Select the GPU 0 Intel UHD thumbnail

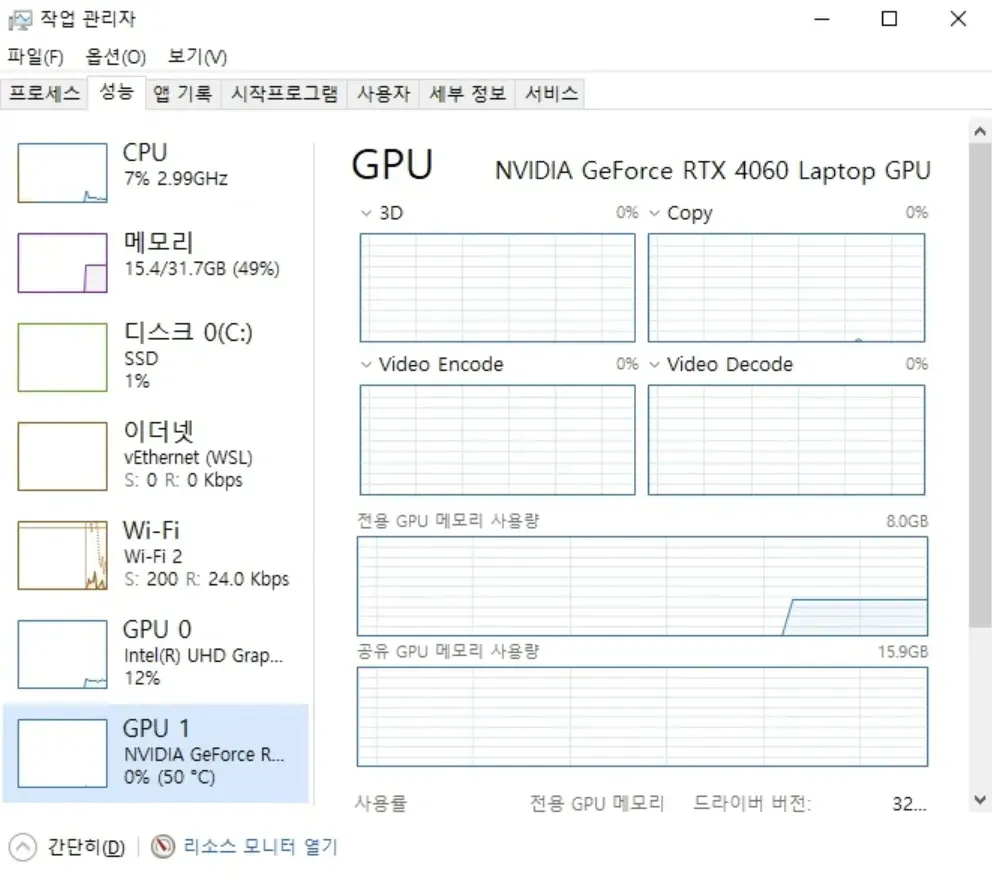pos(63,654)
